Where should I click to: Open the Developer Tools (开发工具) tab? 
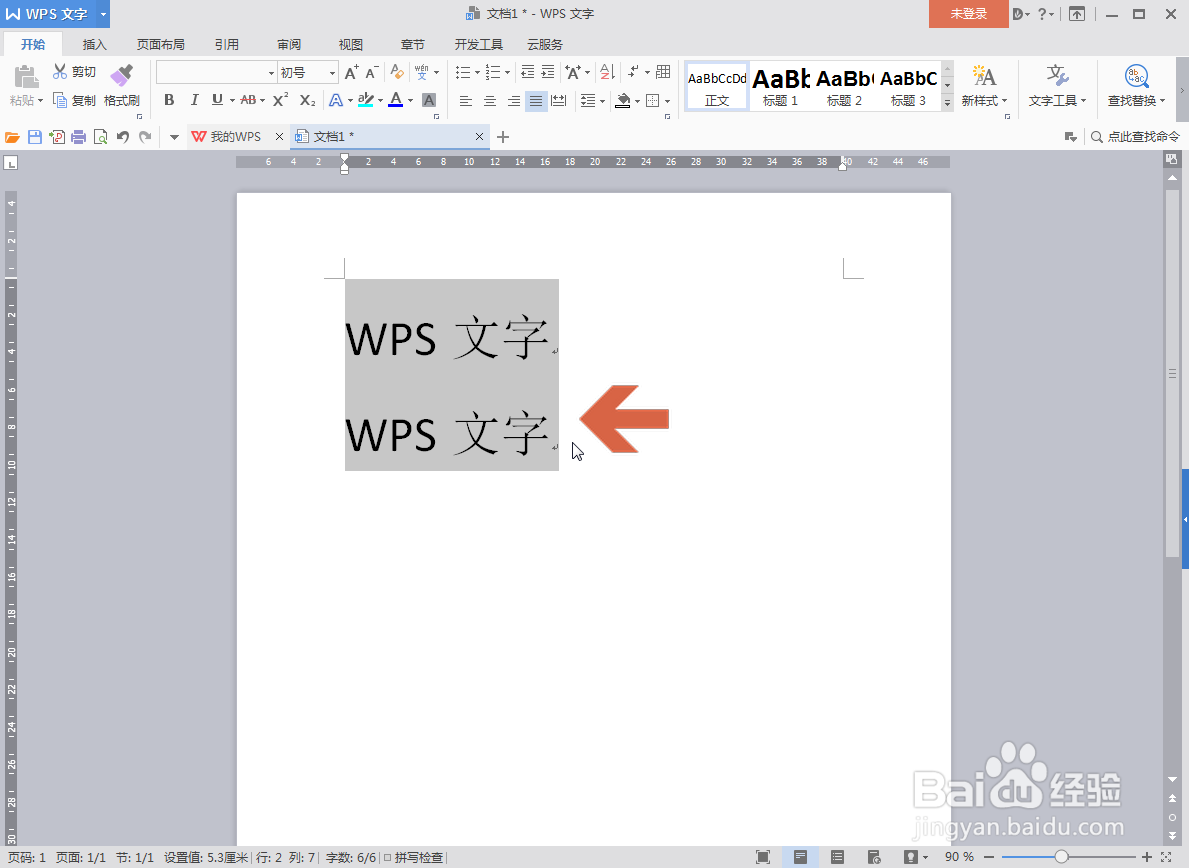(x=478, y=45)
